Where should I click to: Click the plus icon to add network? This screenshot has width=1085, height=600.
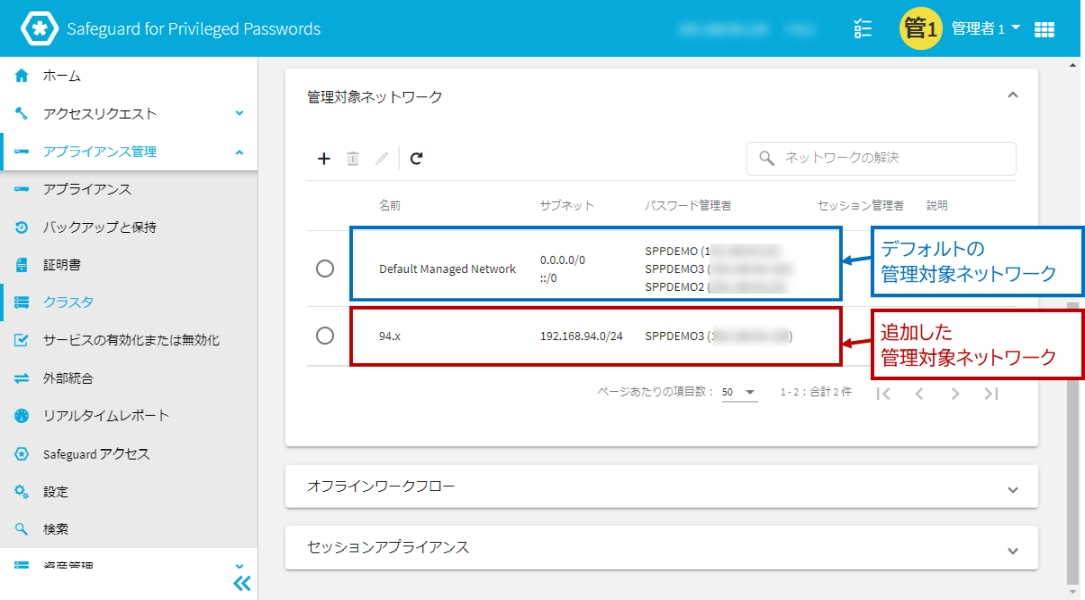[x=324, y=158]
